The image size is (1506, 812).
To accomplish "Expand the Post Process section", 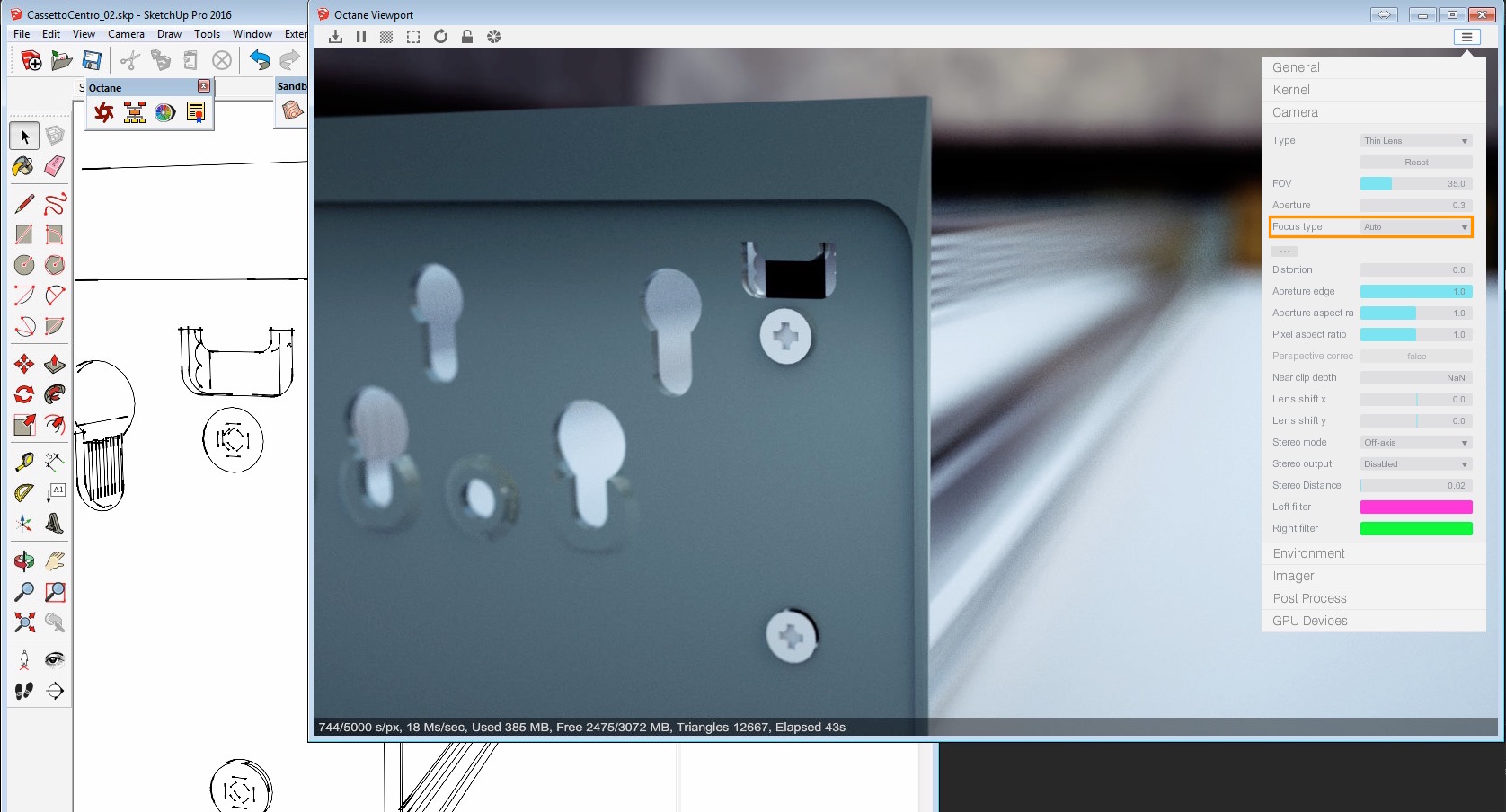I will [1373, 598].
